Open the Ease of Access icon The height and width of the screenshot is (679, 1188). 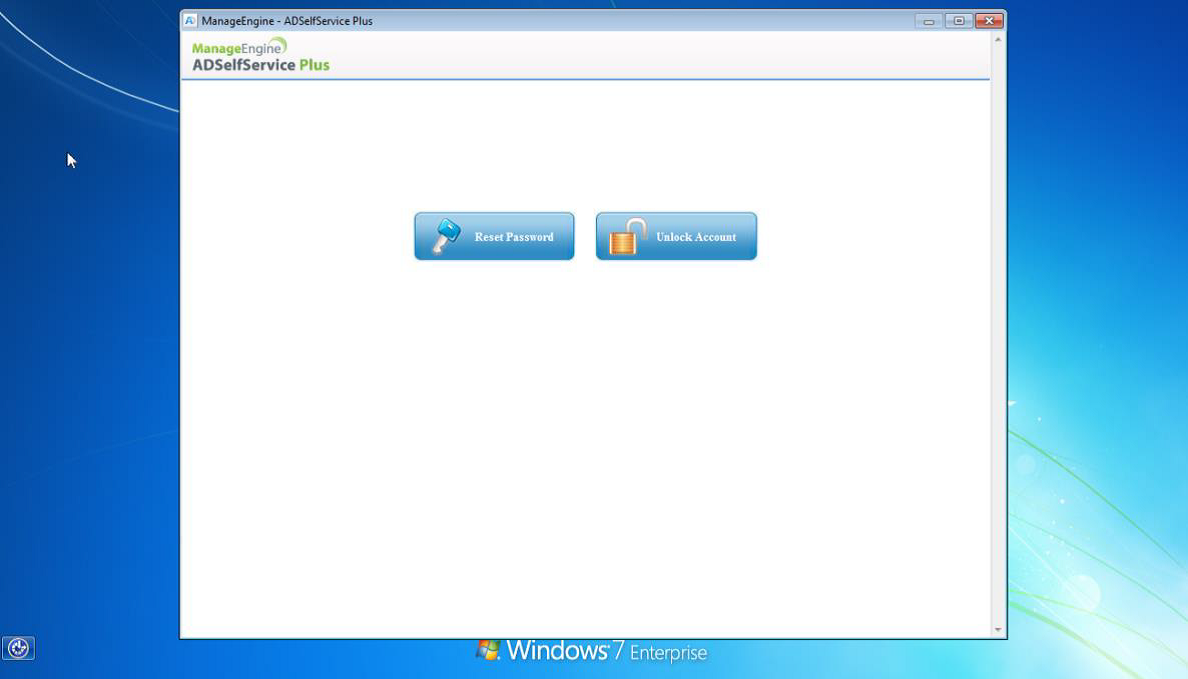(x=18, y=648)
